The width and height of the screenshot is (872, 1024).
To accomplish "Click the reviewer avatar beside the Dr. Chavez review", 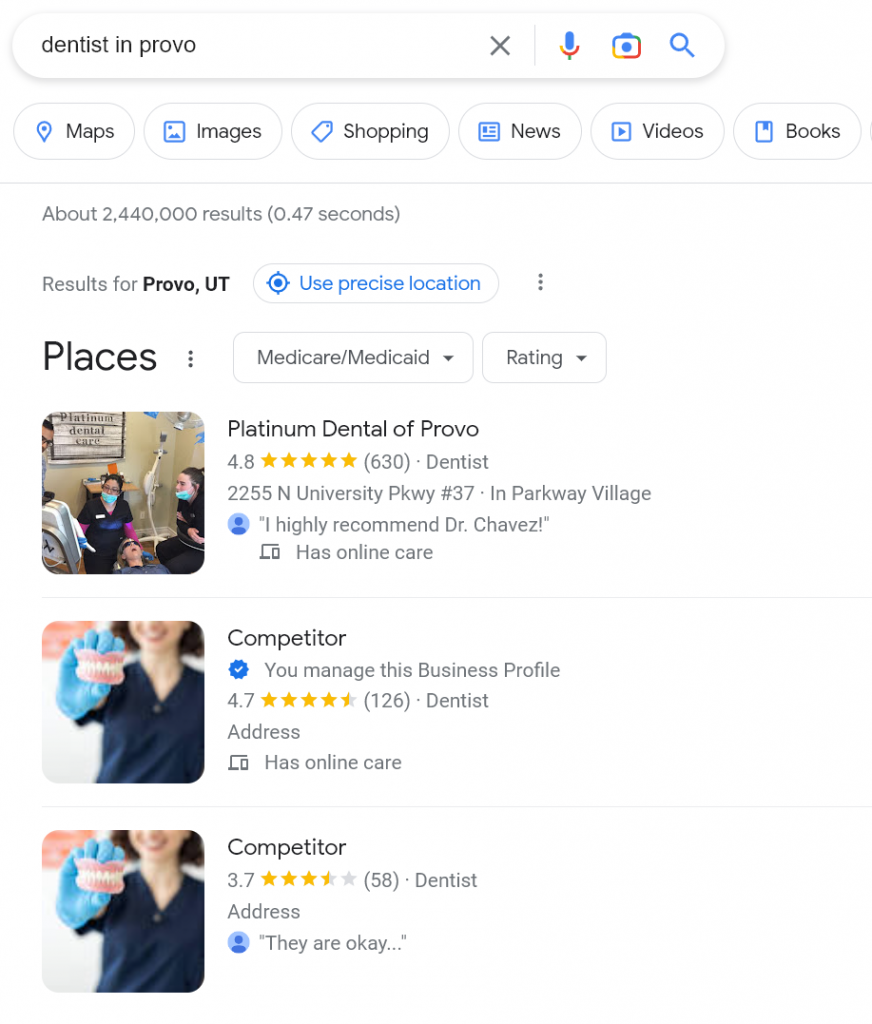I will click(x=238, y=524).
